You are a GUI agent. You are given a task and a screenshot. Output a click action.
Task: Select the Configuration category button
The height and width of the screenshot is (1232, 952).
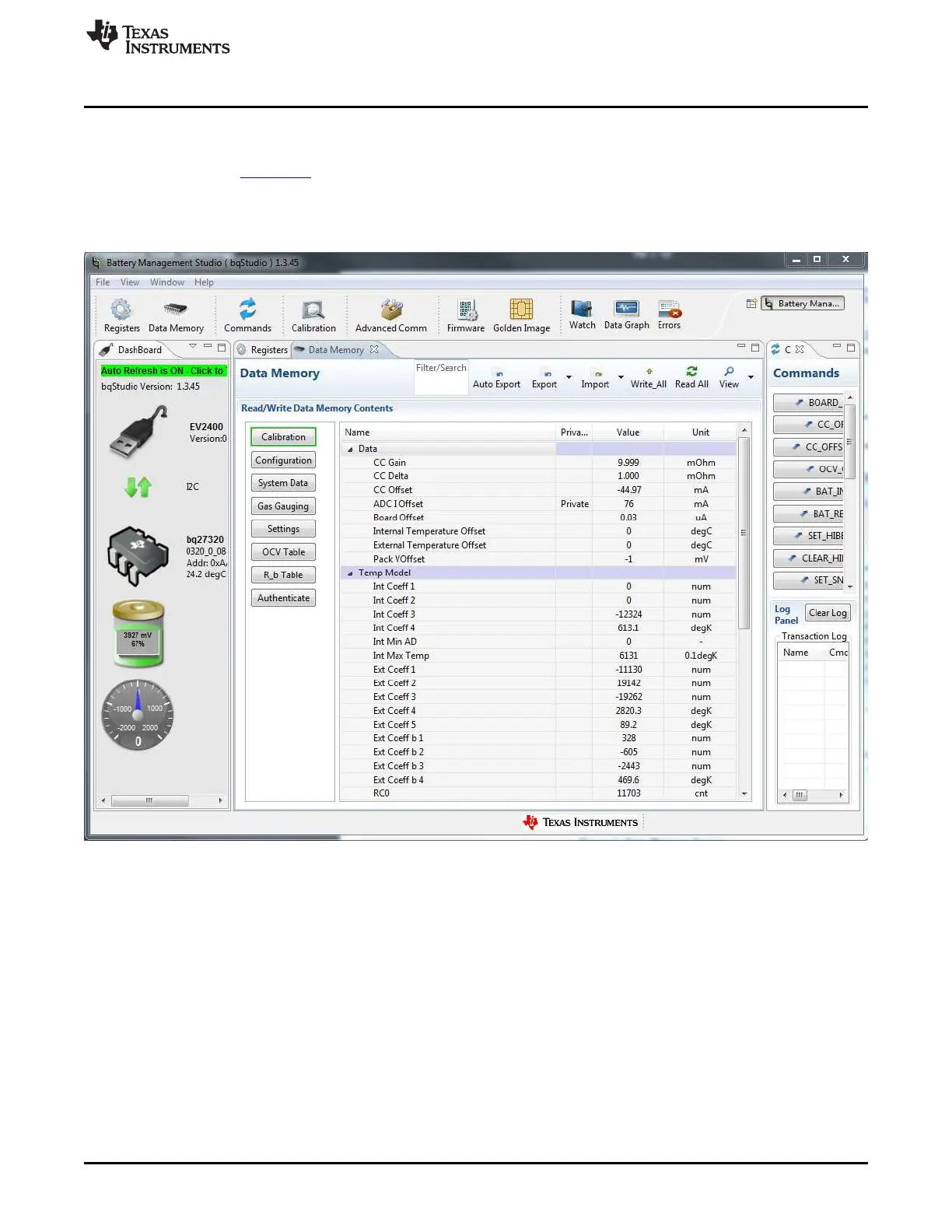pos(283,460)
